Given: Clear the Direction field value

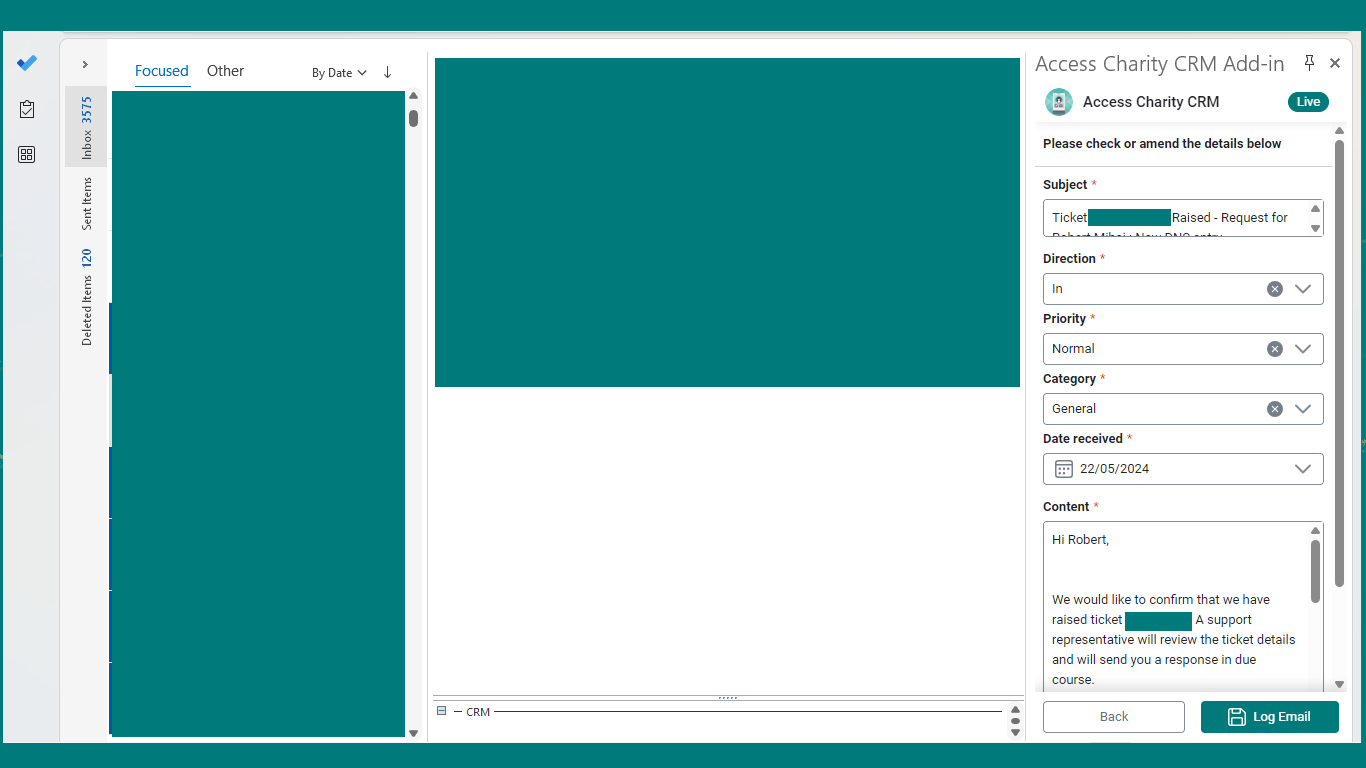Looking at the screenshot, I should coord(1275,289).
